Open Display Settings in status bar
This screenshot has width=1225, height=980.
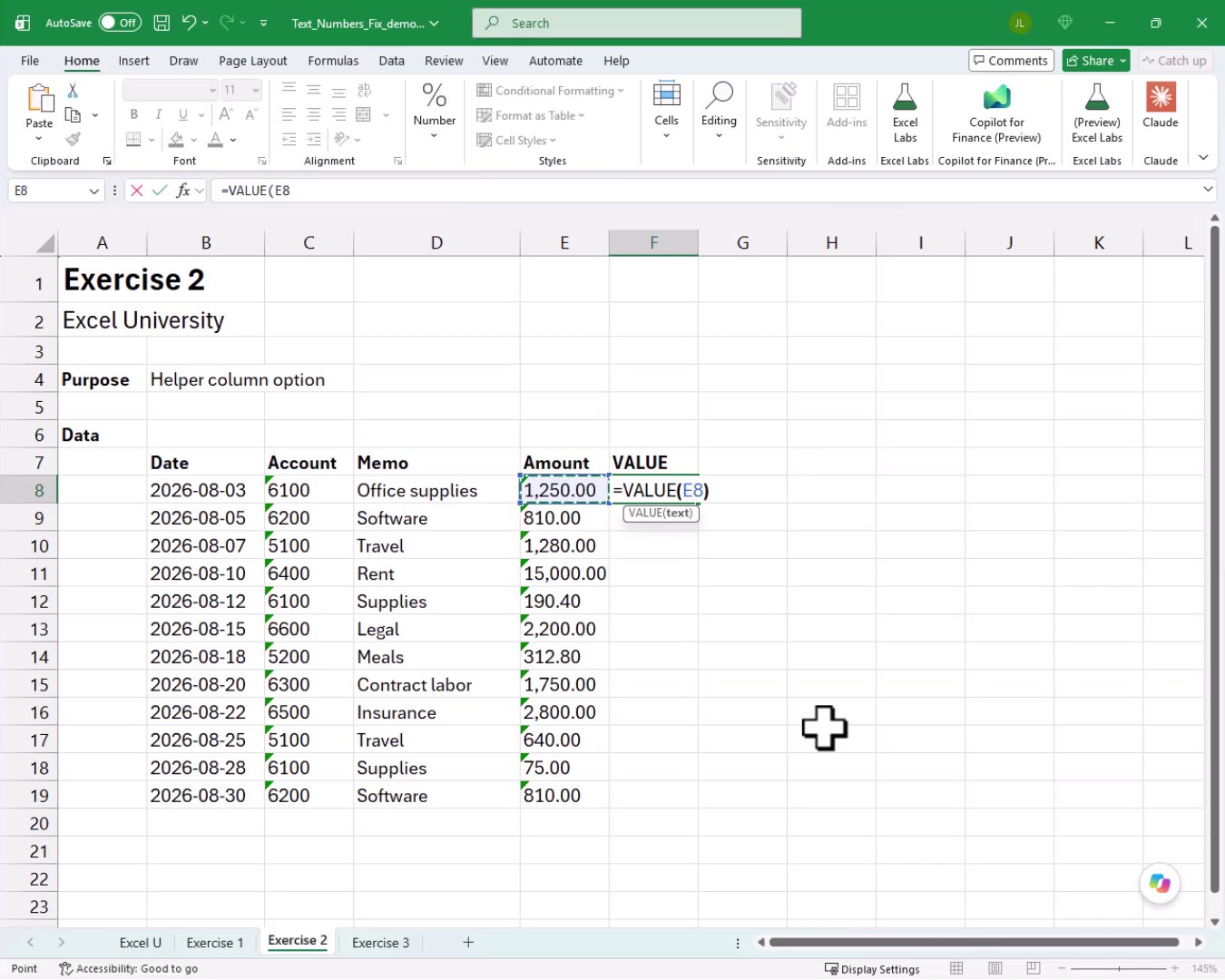tap(872, 968)
